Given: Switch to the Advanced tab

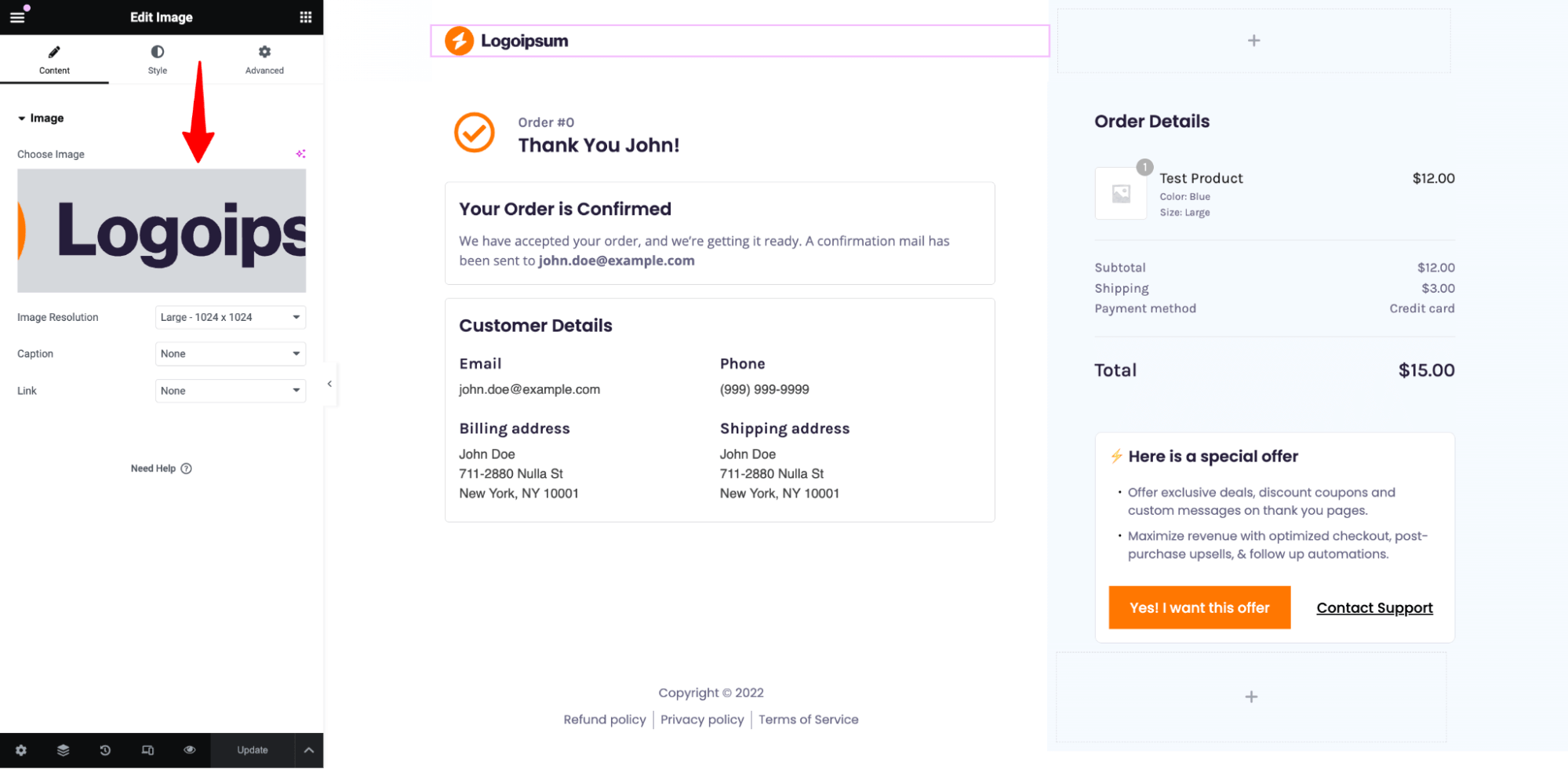Looking at the screenshot, I should (264, 60).
